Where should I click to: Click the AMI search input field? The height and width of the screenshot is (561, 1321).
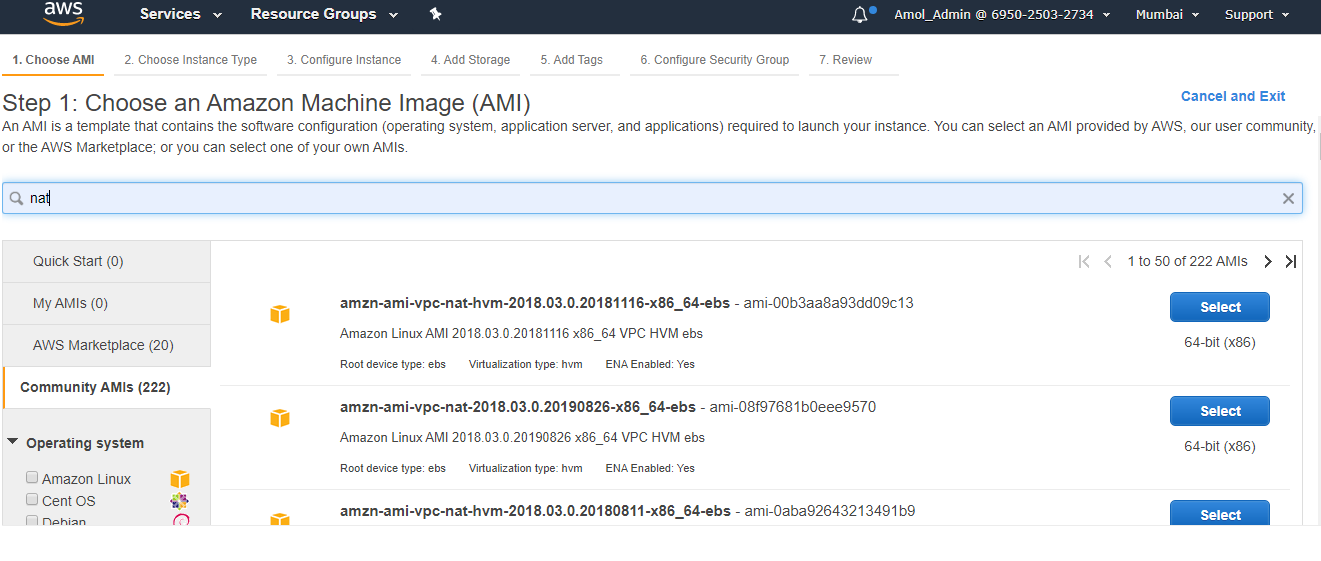pos(650,198)
